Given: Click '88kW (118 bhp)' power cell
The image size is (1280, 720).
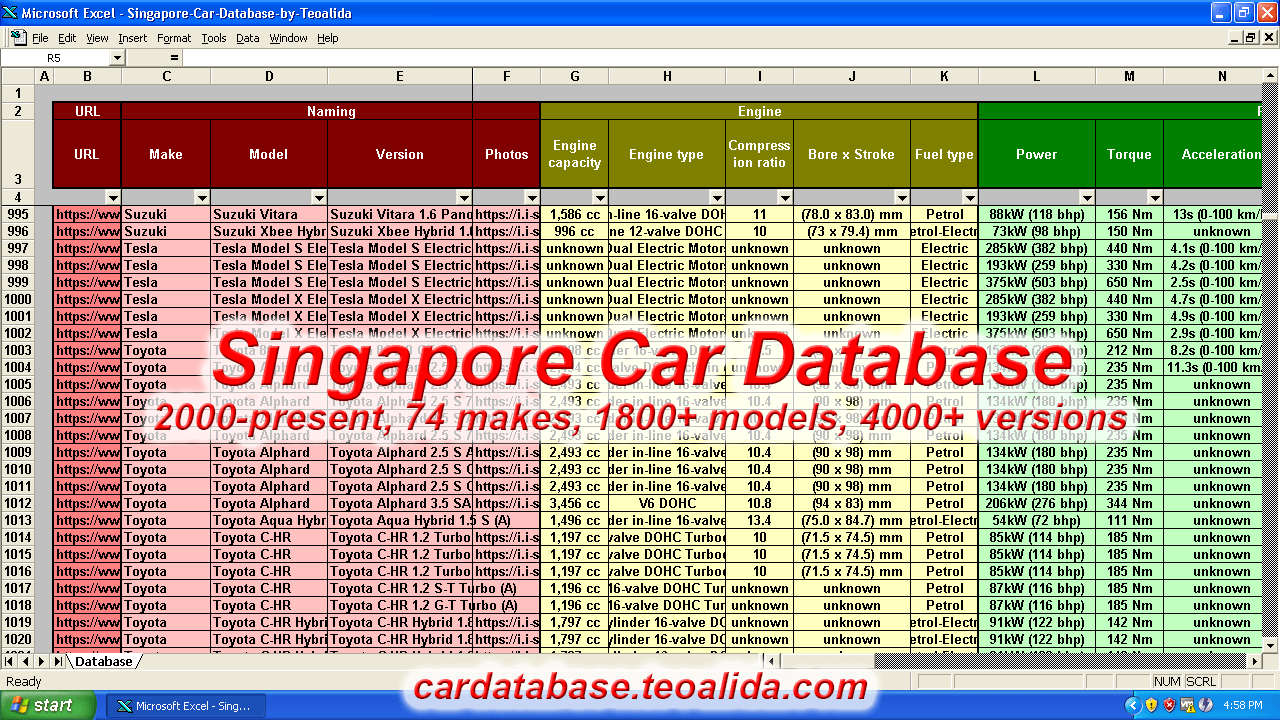Looking at the screenshot, I should point(1037,214).
